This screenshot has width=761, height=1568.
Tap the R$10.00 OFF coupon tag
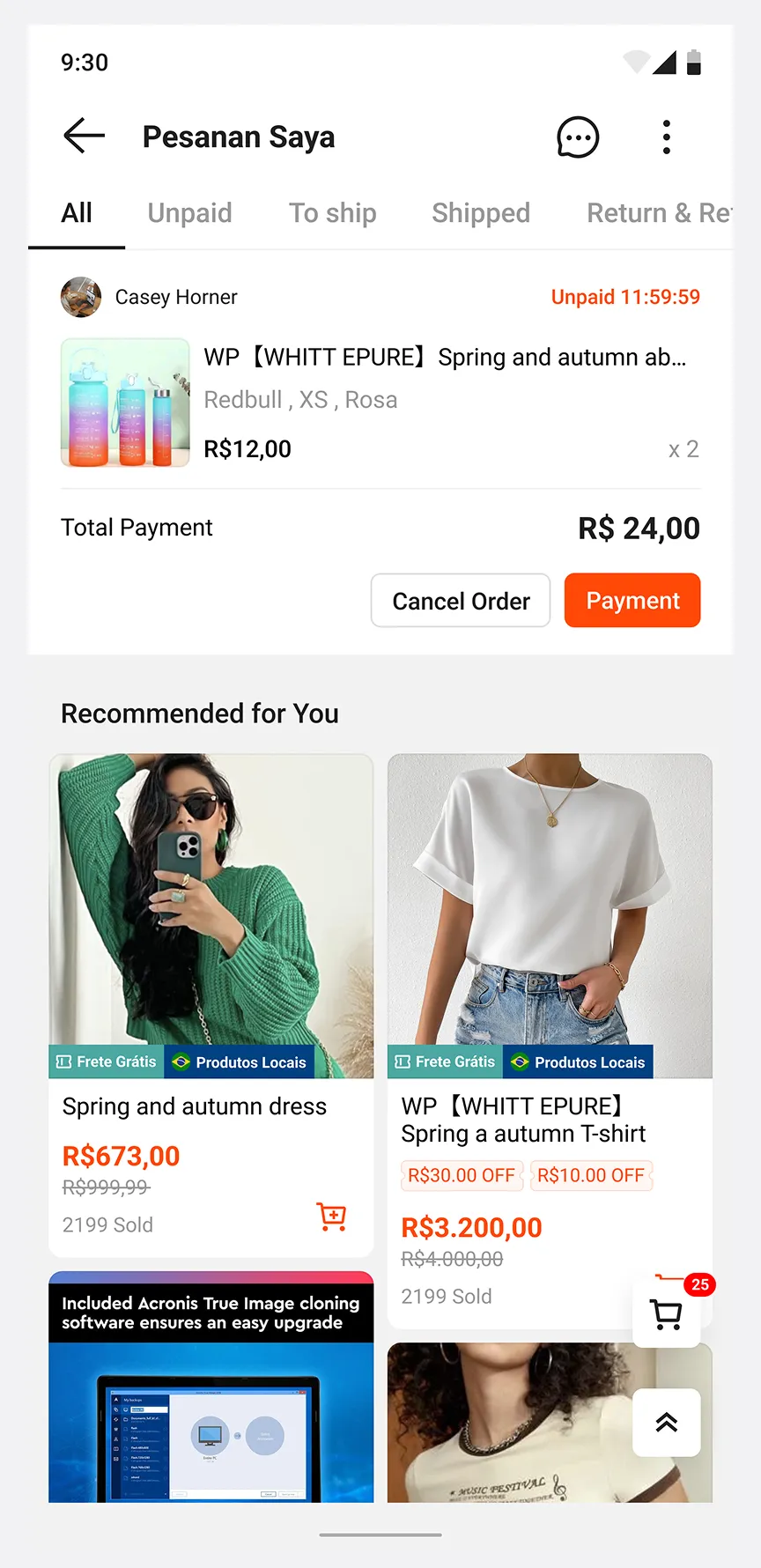pyautogui.click(x=591, y=1176)
